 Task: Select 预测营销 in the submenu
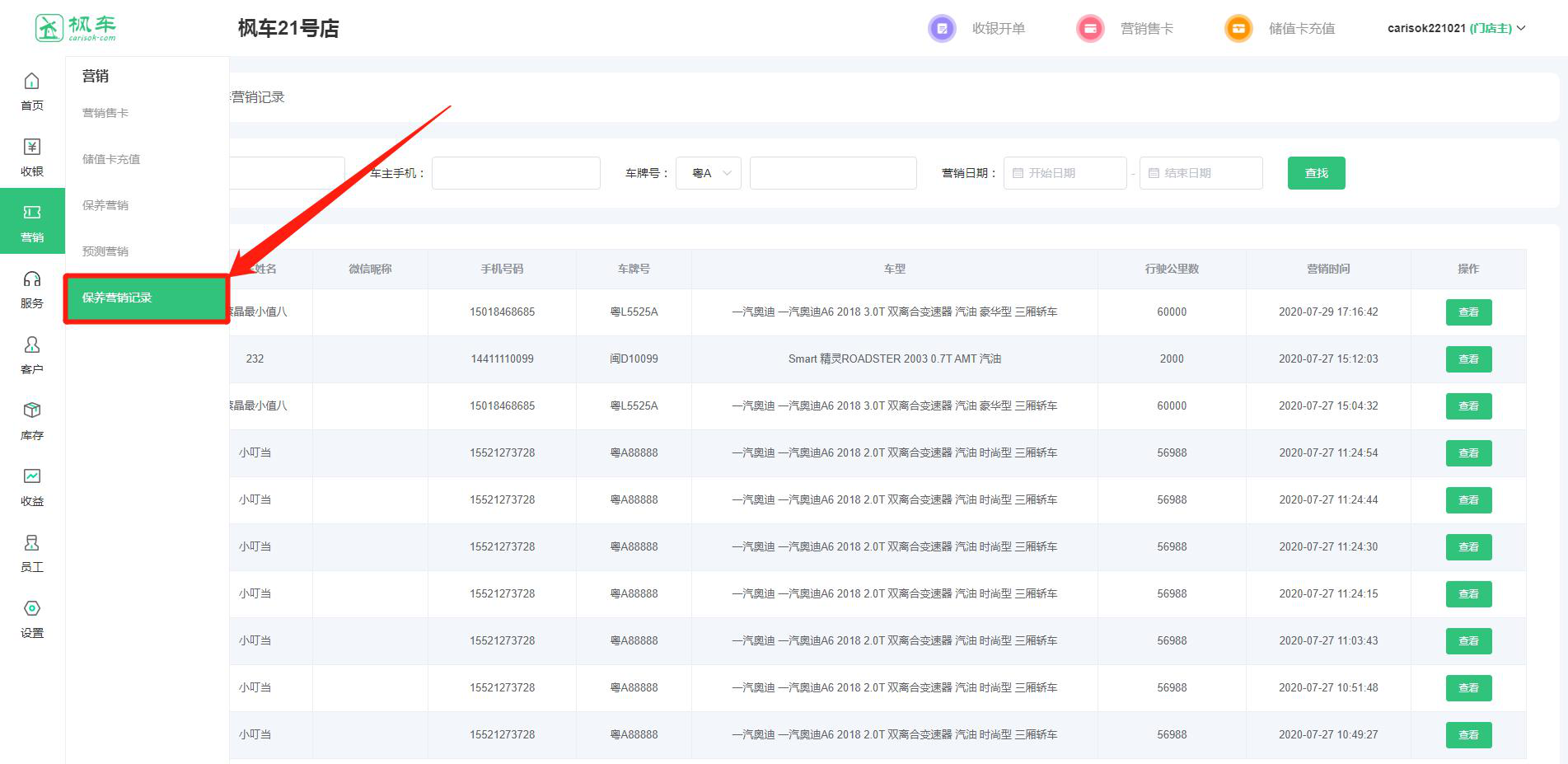point(105,251)
